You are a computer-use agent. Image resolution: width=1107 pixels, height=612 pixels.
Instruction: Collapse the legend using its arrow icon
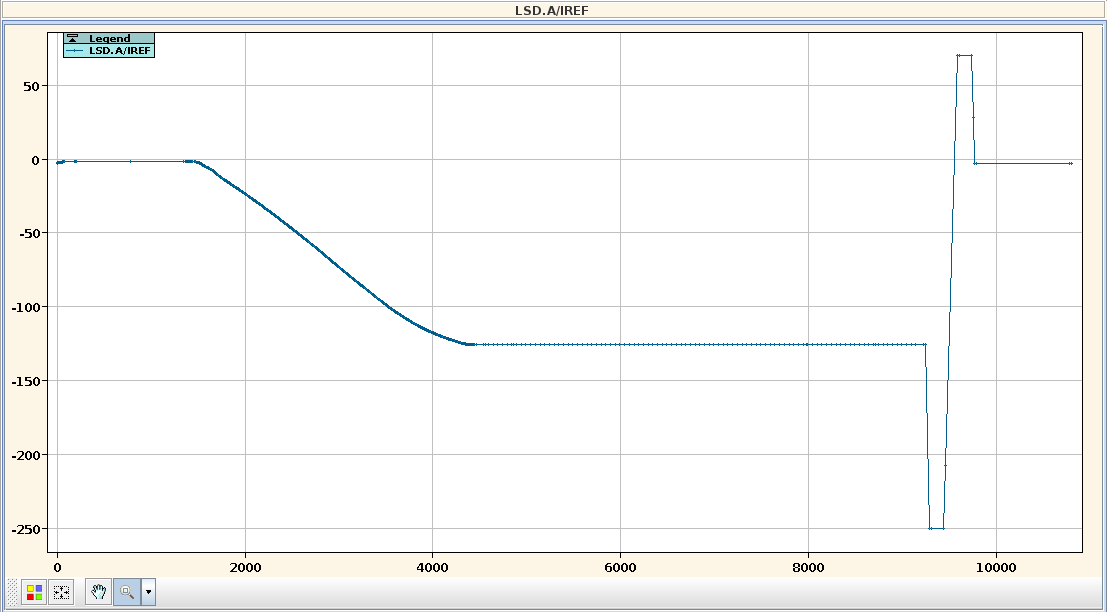72,38
